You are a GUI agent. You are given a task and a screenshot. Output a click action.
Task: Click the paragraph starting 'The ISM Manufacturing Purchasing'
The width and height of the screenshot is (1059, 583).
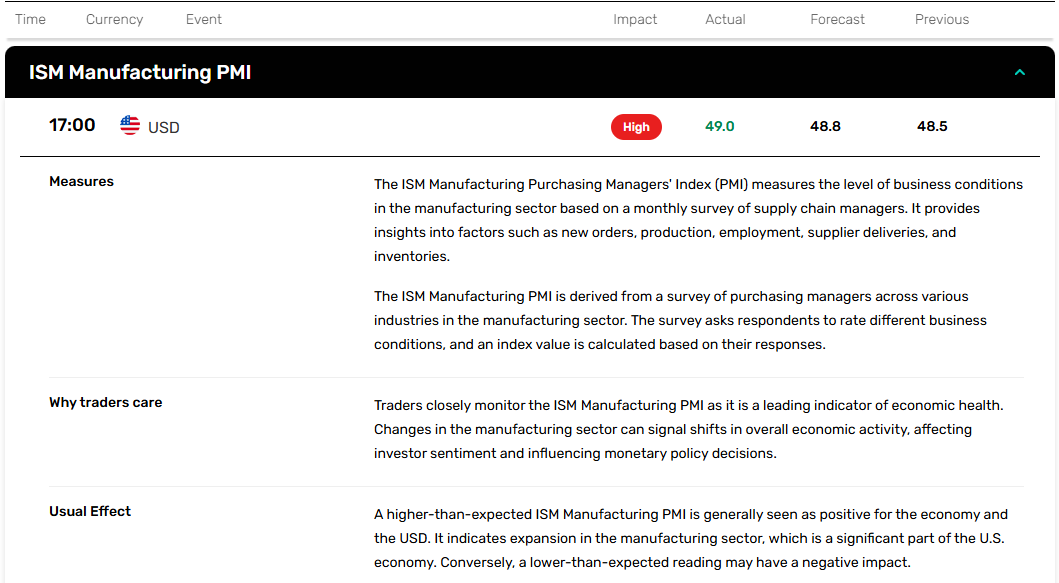click(698, 220)
